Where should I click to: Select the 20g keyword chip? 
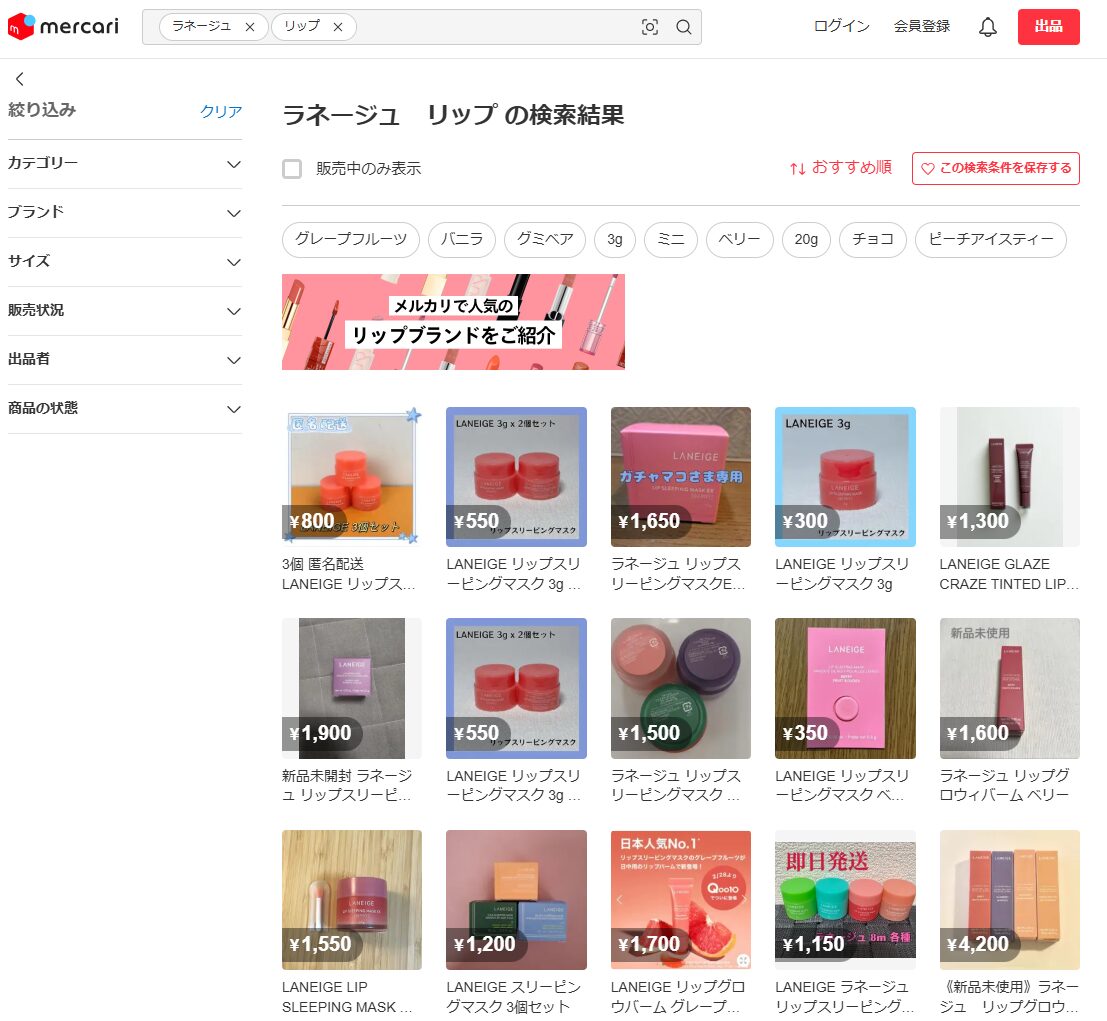click(x=806, y=239)
